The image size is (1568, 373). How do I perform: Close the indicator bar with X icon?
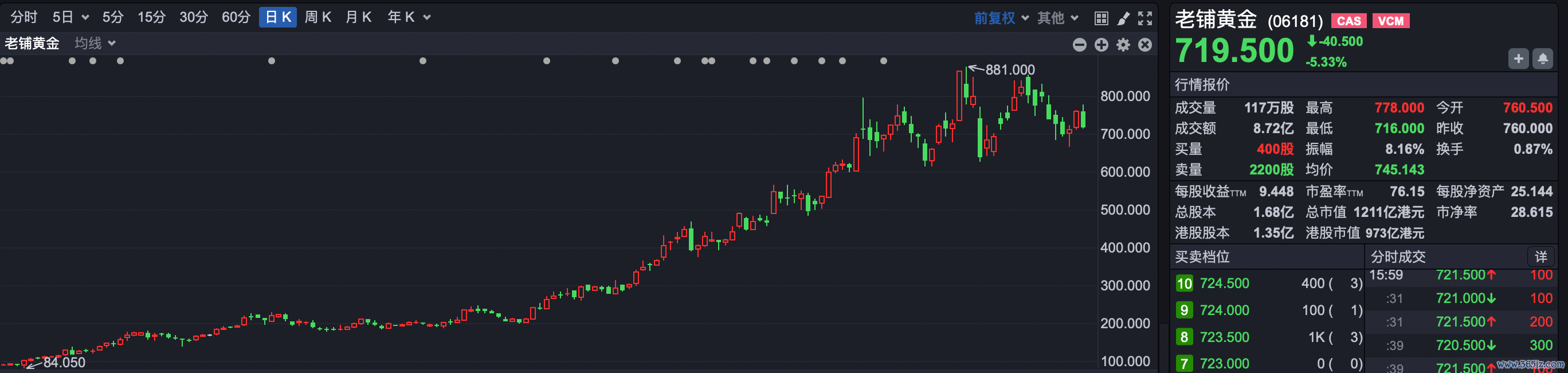pos(1145,45)
